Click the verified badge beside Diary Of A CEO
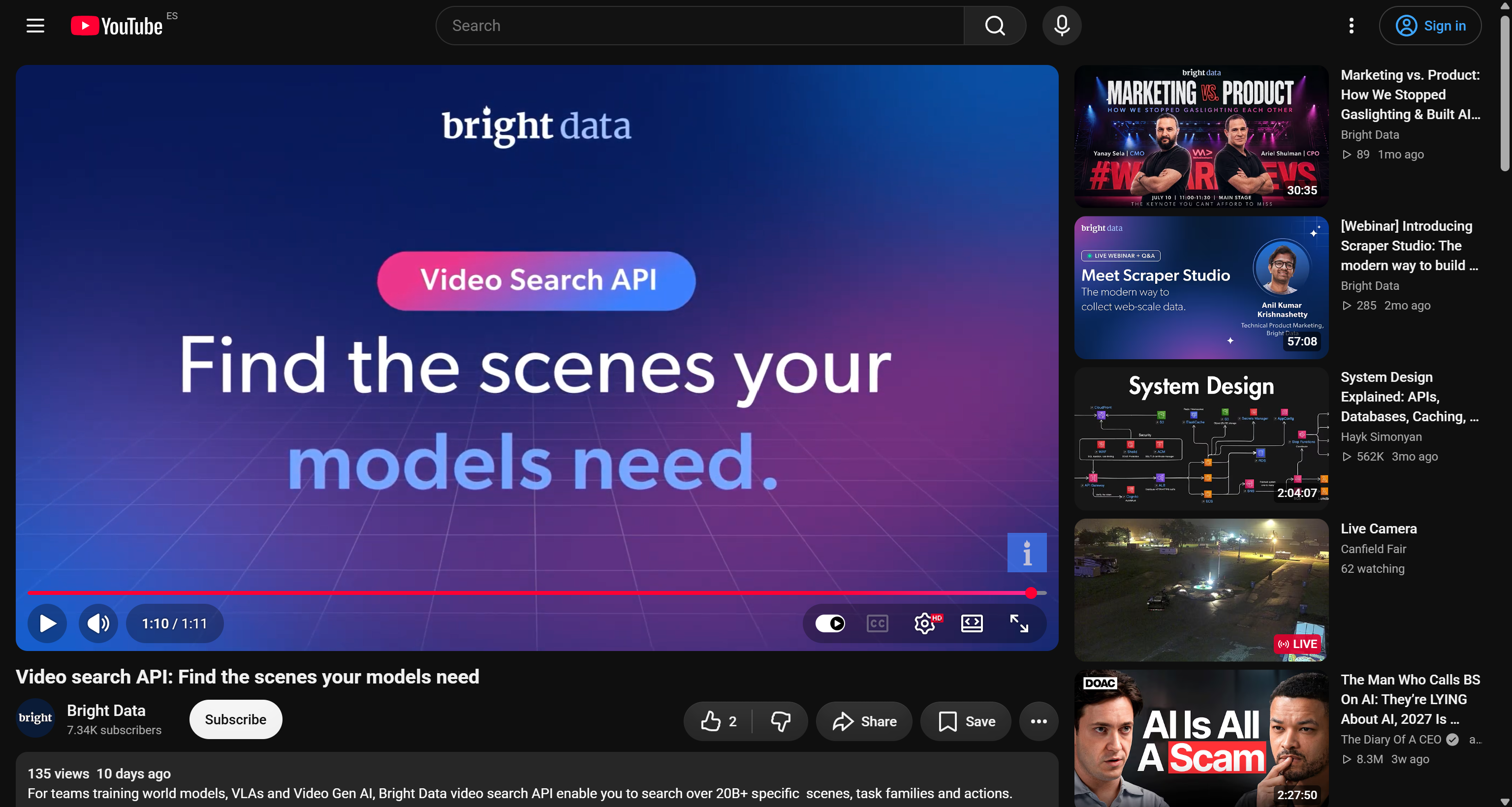1512x807 pixels. (1453, 740)
